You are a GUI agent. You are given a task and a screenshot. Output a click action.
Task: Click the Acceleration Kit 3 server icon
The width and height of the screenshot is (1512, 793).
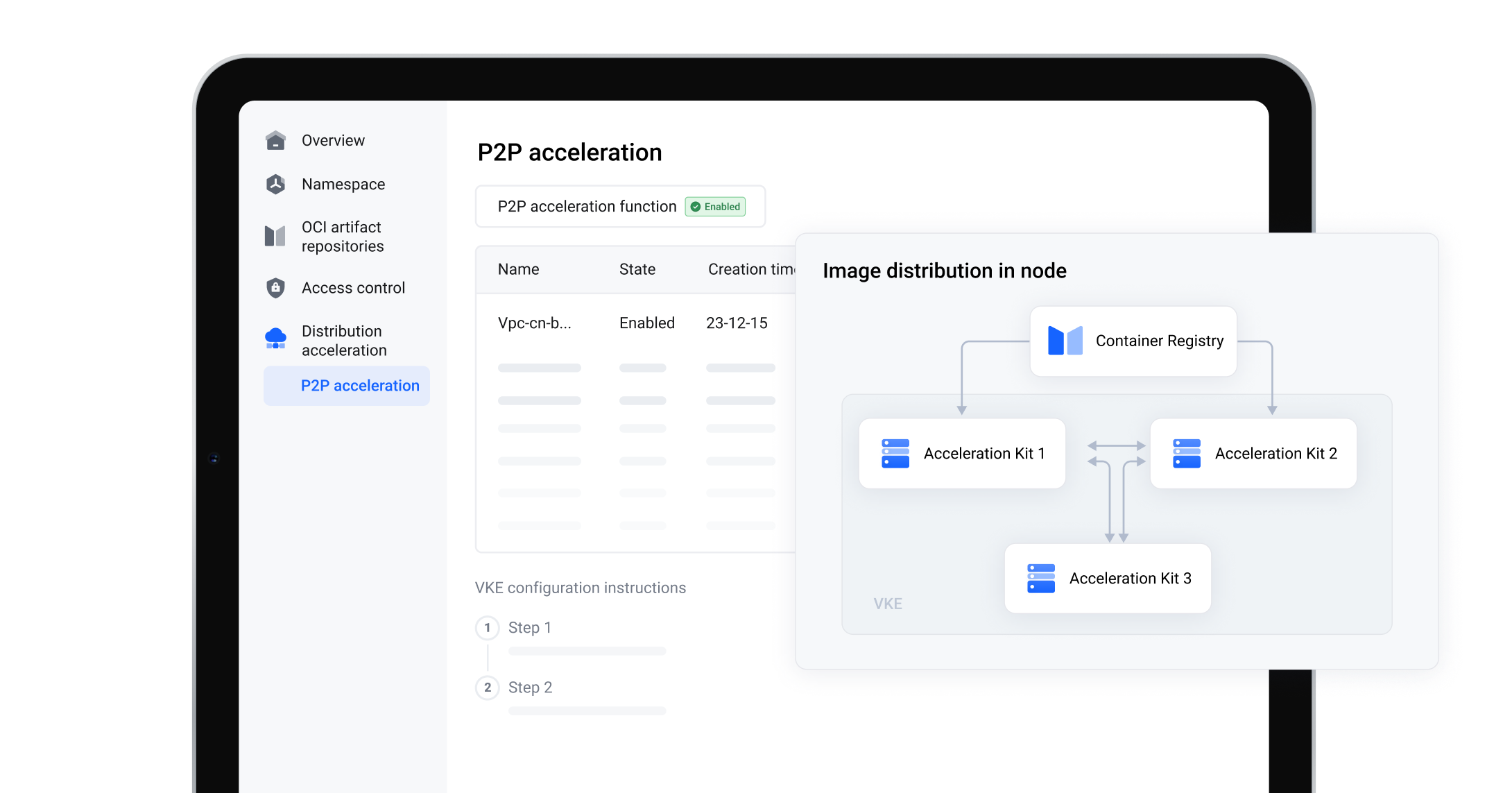(1041, 578)
